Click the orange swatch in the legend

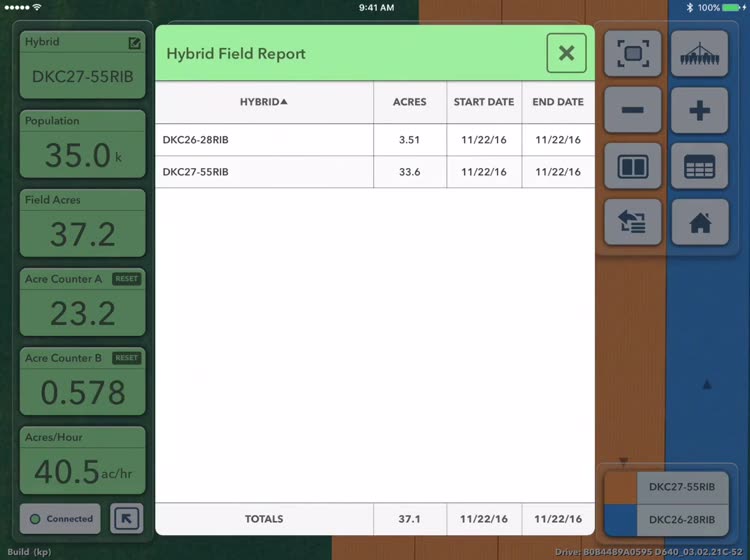[621, 487]
